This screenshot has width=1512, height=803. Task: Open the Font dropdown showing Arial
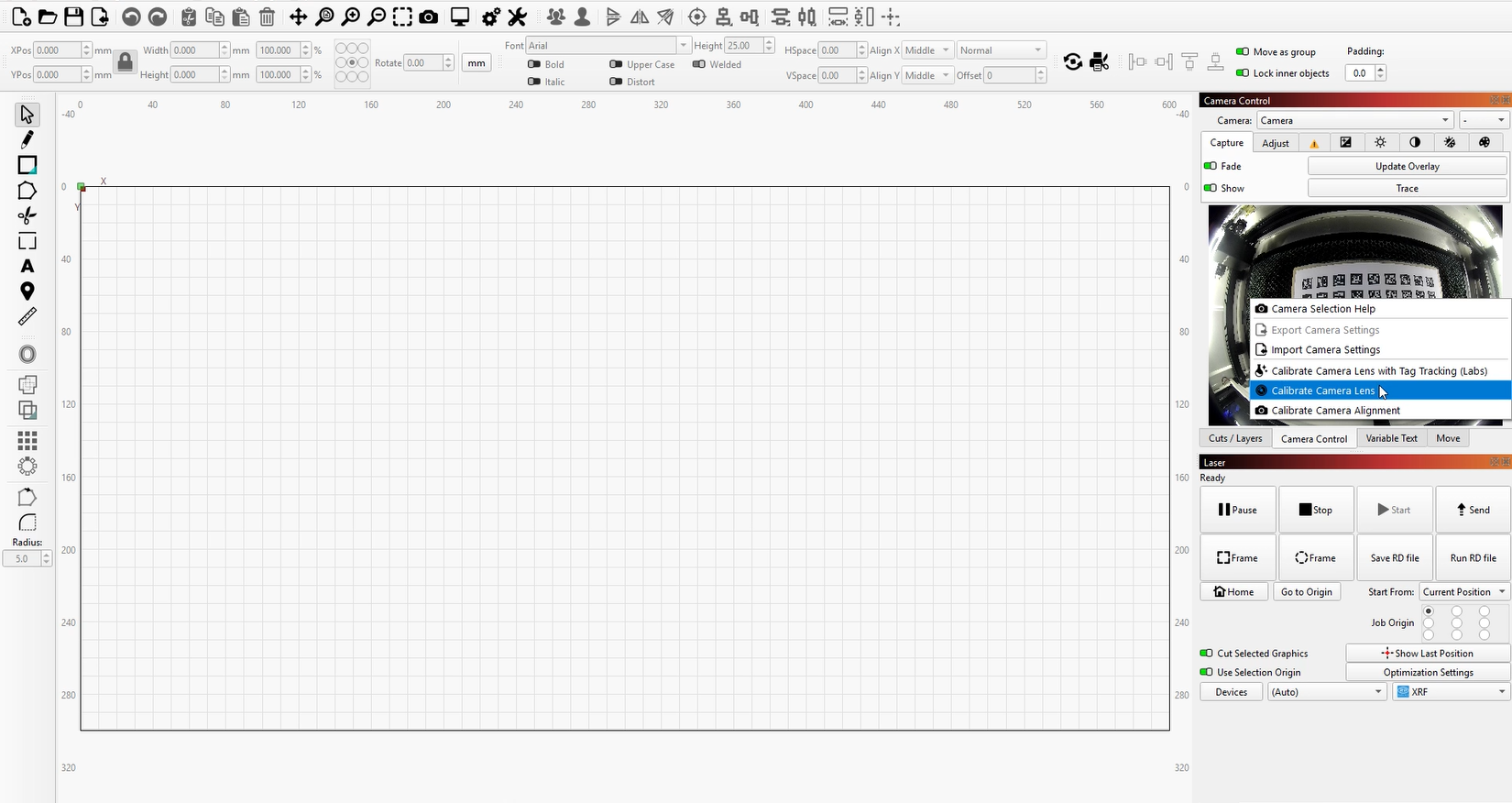tap(607, 46)
